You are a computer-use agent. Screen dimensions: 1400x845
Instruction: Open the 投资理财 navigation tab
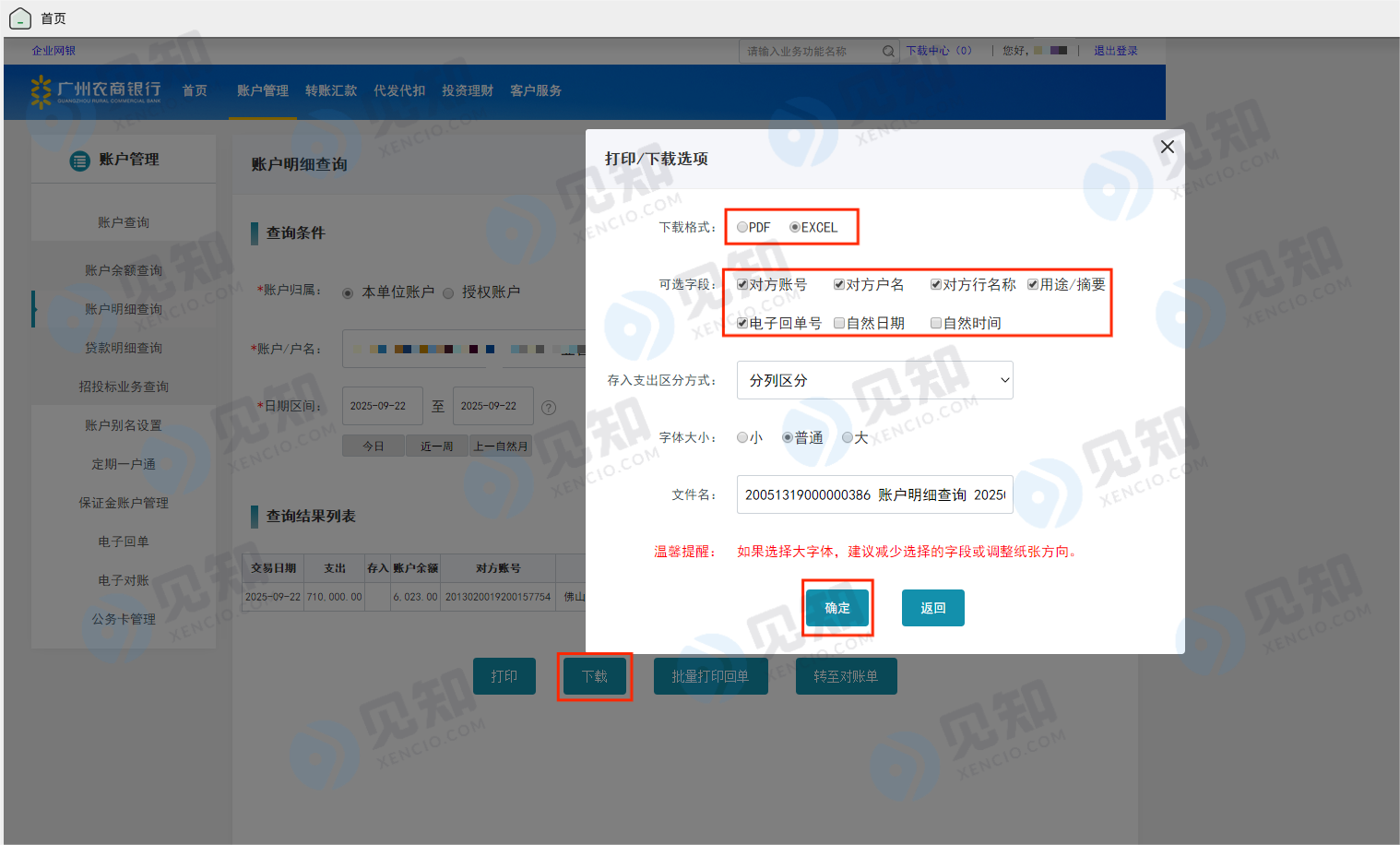pyautogui.click(x=468, y=90)
